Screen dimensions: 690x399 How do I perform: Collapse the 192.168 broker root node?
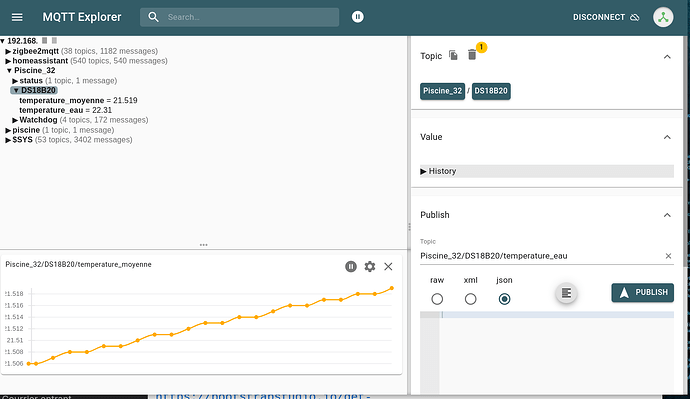(x=3, y=41)
